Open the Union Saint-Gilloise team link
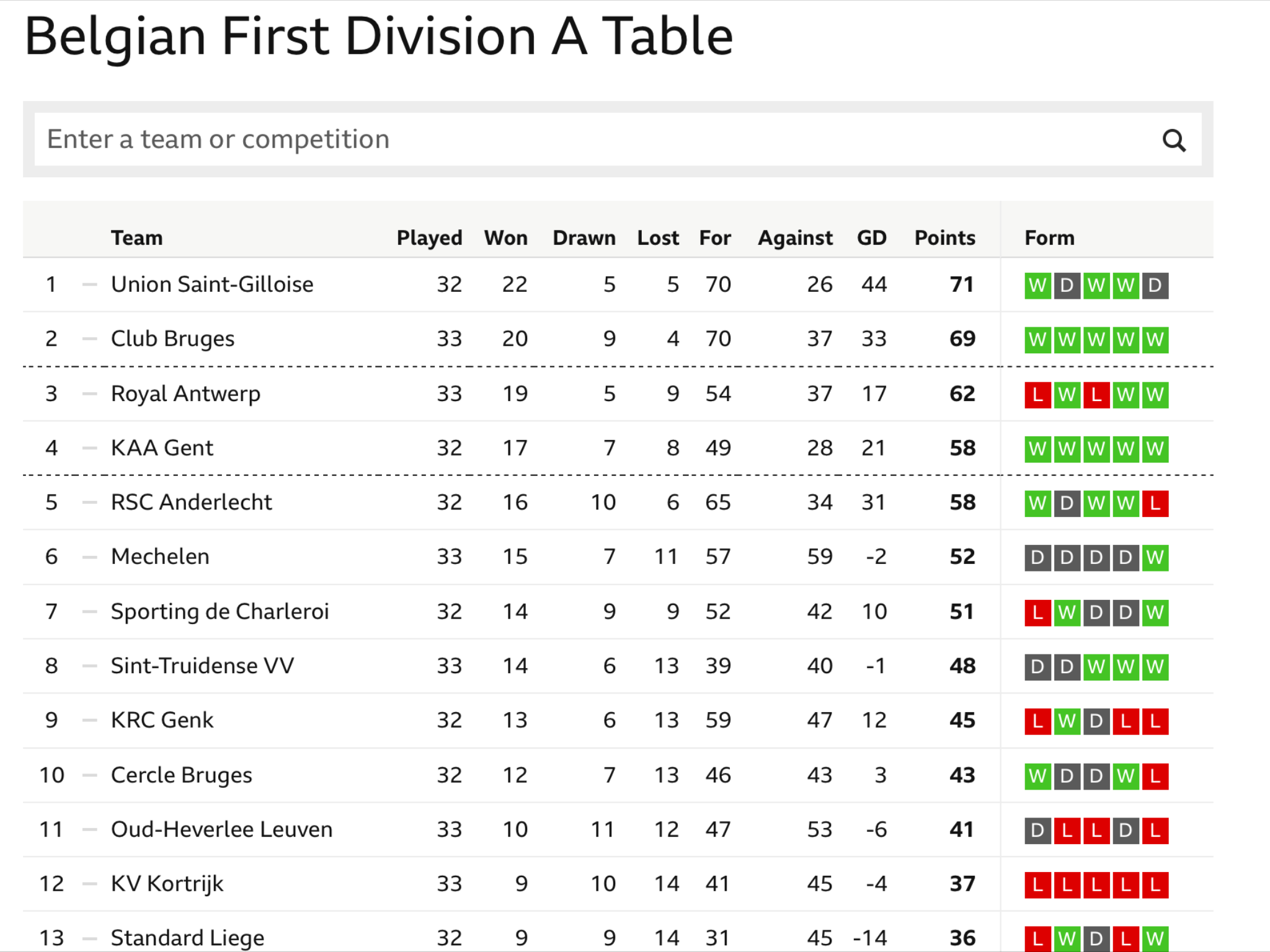This screenshot has width=1270, height=952. 212,284
